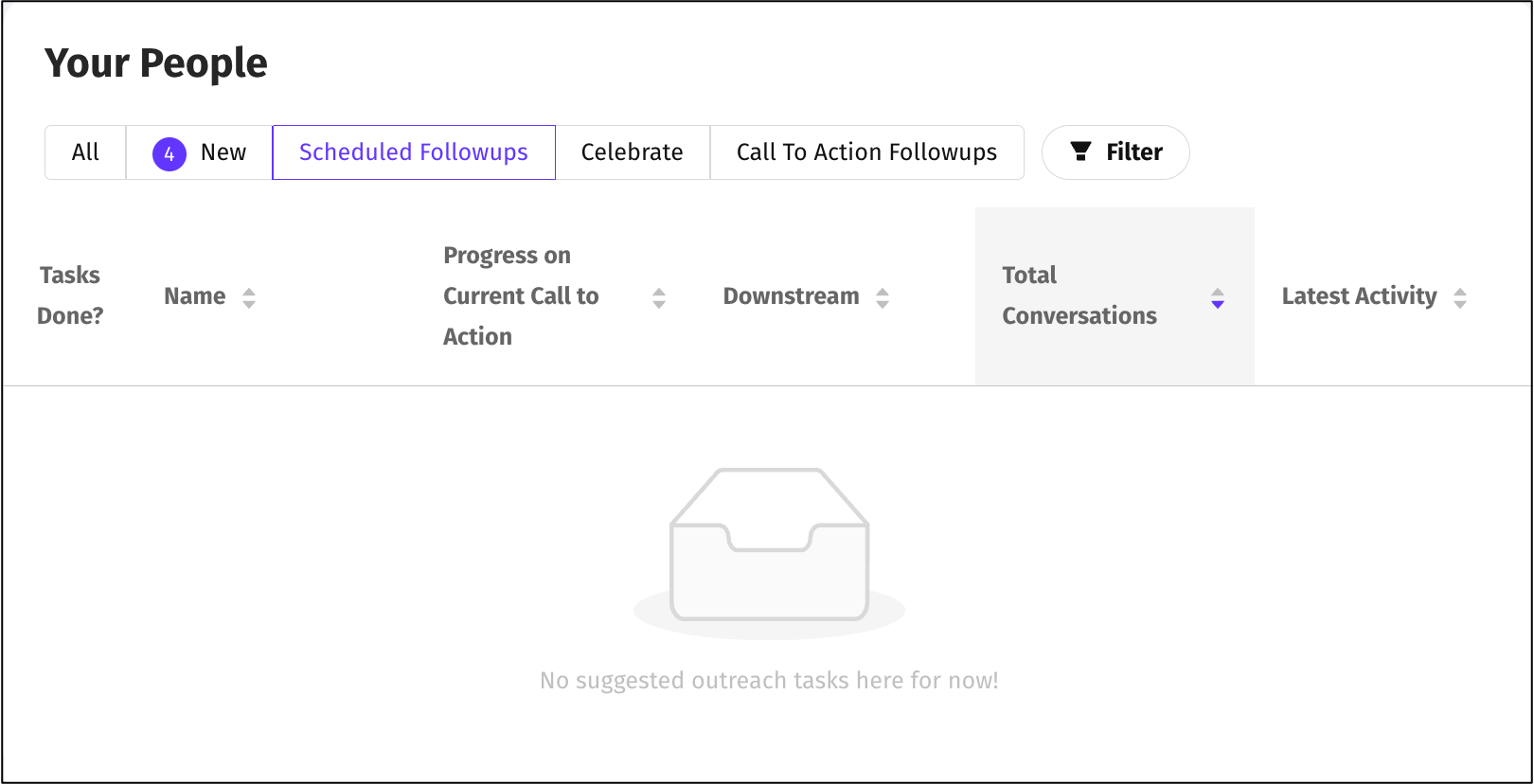
Task: Select the Scheduled Followups tab
Action: [414, 152]
